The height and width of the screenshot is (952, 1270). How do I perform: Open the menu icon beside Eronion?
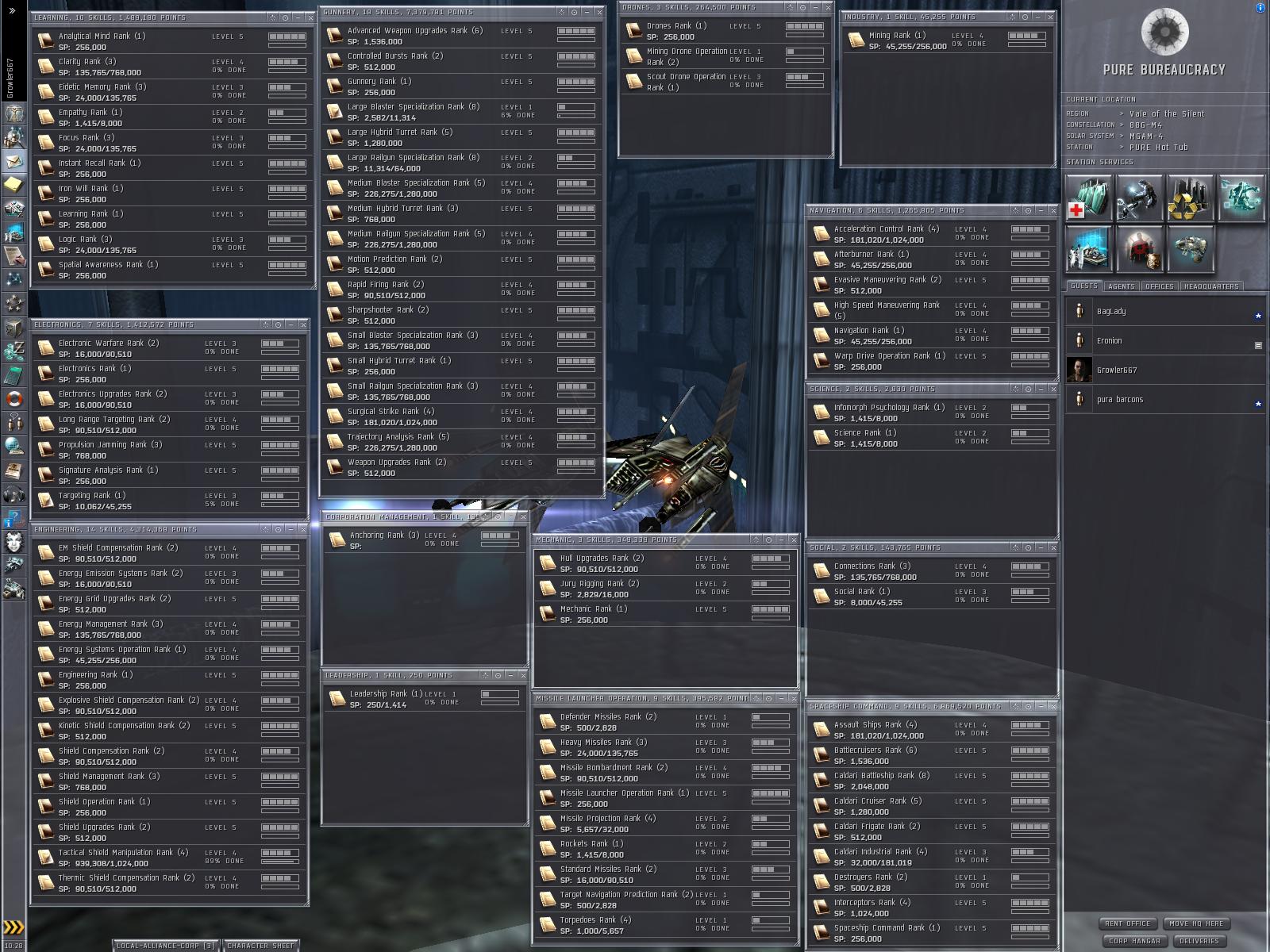(1258, 345)
